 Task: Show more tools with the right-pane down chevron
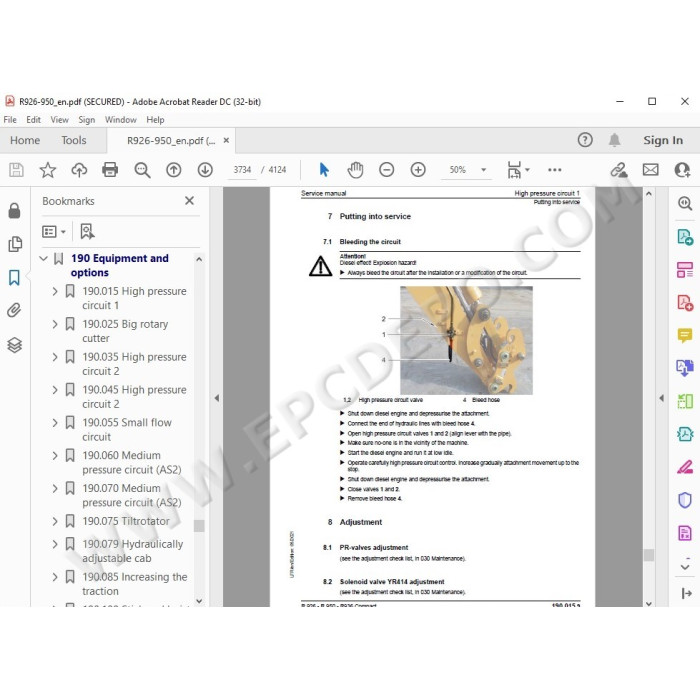pyautogui.click(x=685, y=567)
